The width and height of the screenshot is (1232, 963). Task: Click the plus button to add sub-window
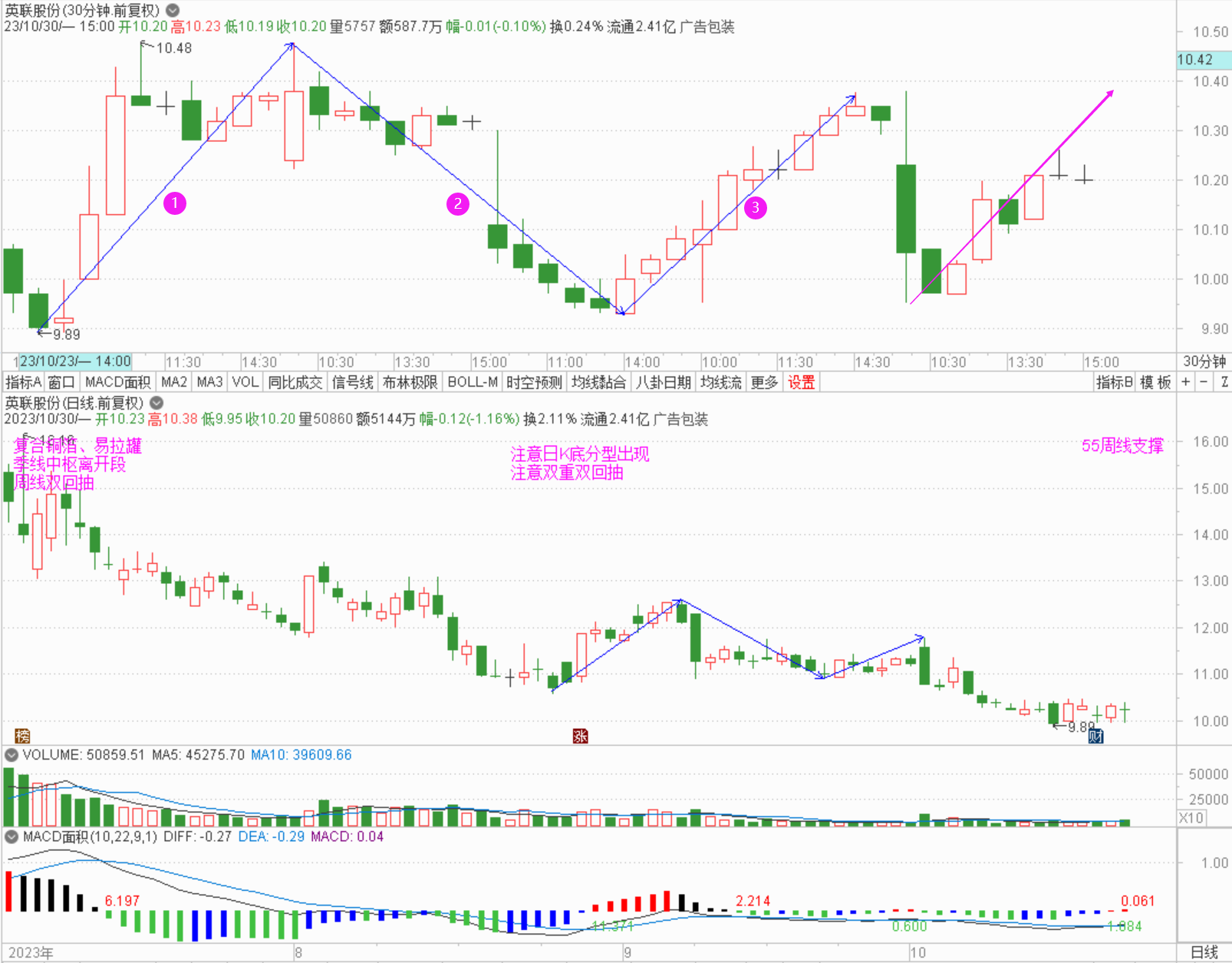pos(1186,382)
